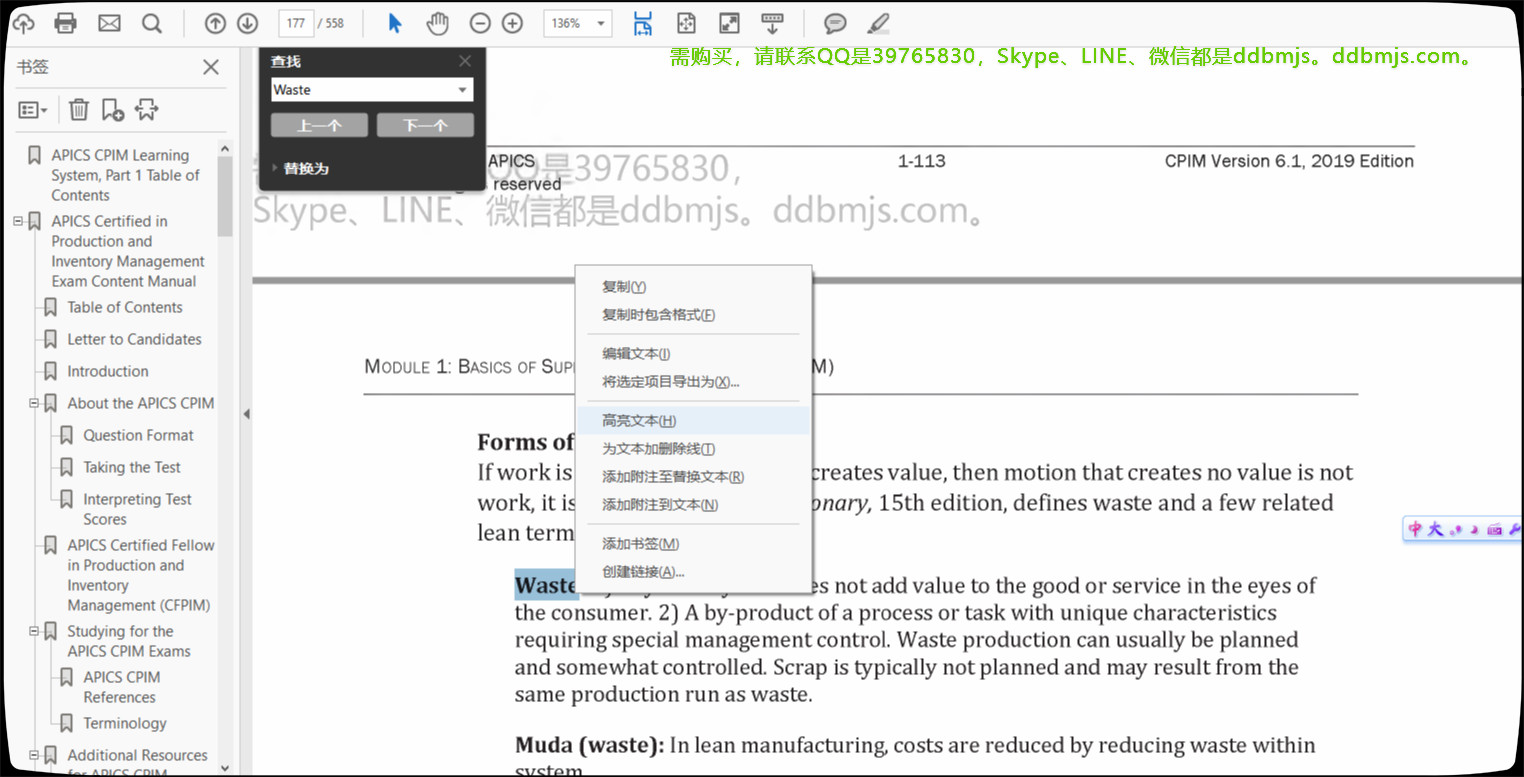
Task: Click the 上一个 previous result button
Action: [x=319, y=125]
